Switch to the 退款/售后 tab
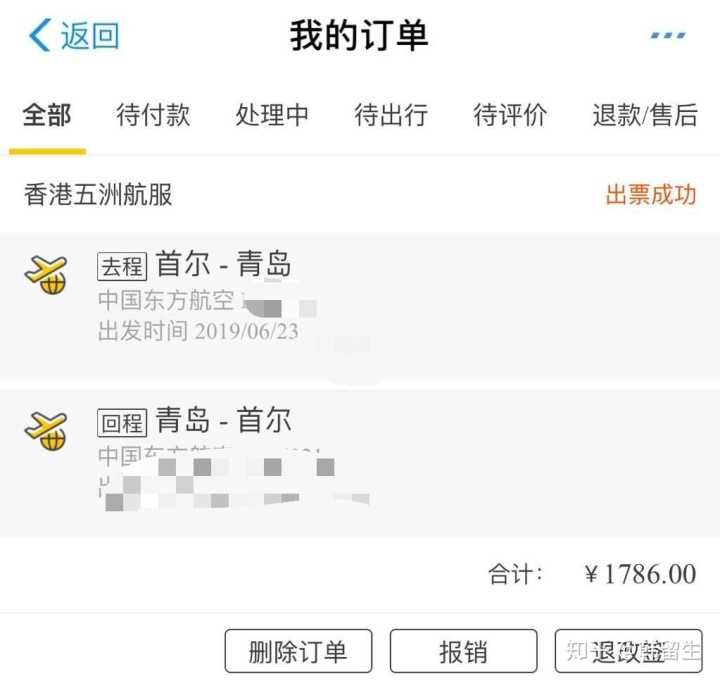Screen dimensions: 720x681 coord(645,115)
